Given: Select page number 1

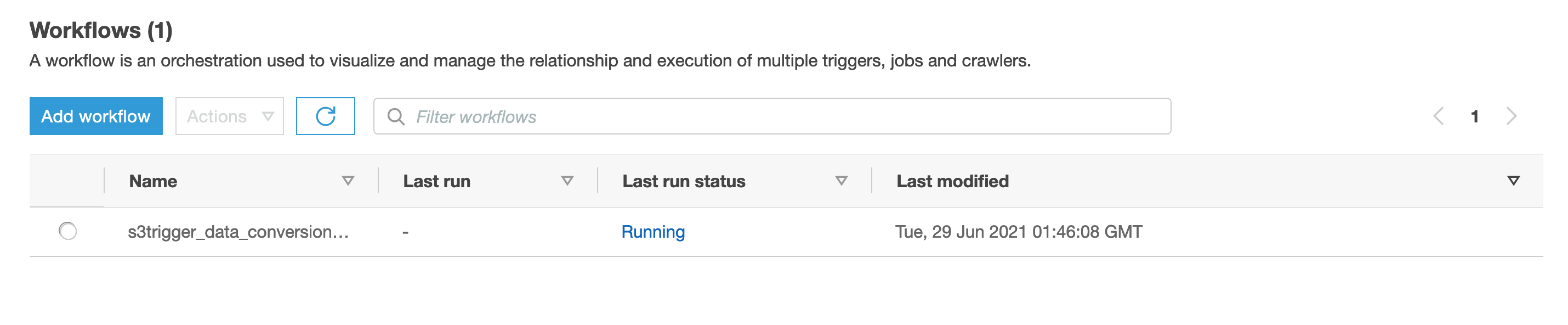Looking at the screenshot, I should (x=1474, y=116).
